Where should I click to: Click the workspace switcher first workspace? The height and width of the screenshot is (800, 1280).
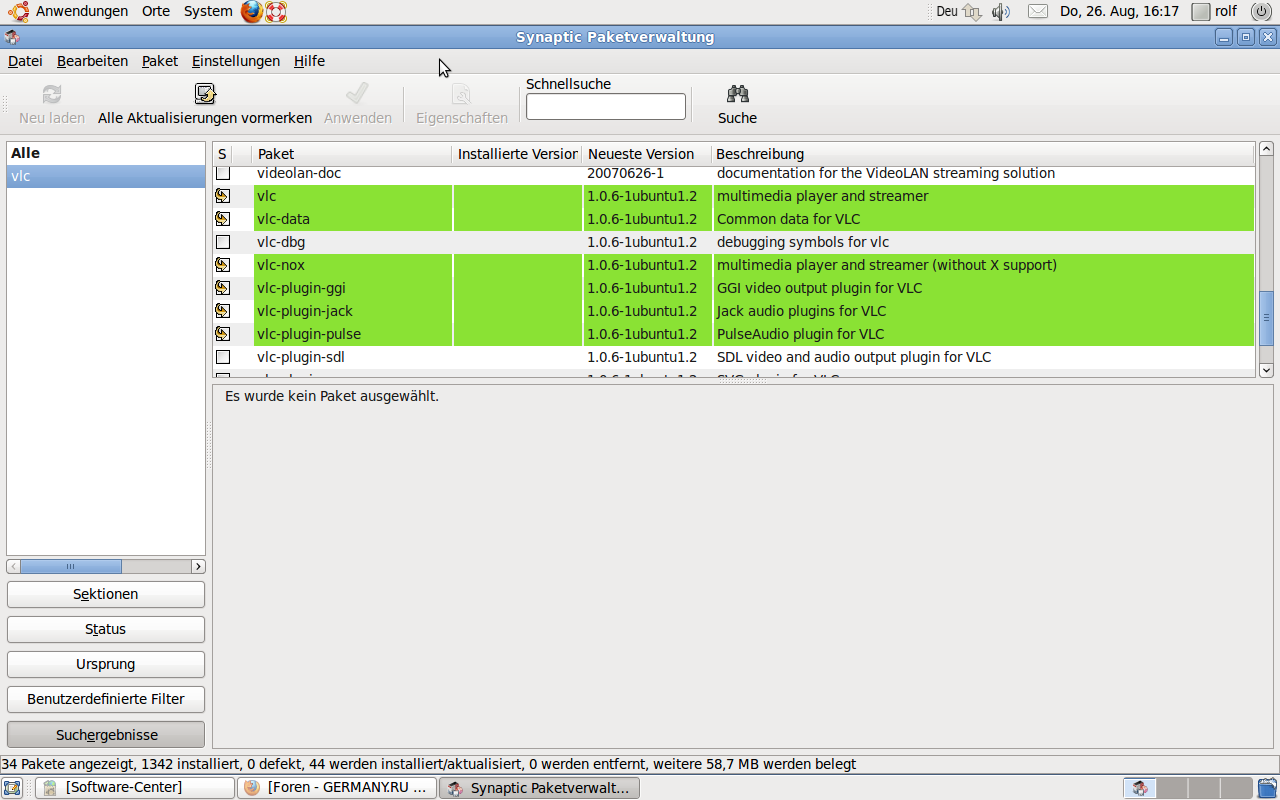(x=1140, y=788)
